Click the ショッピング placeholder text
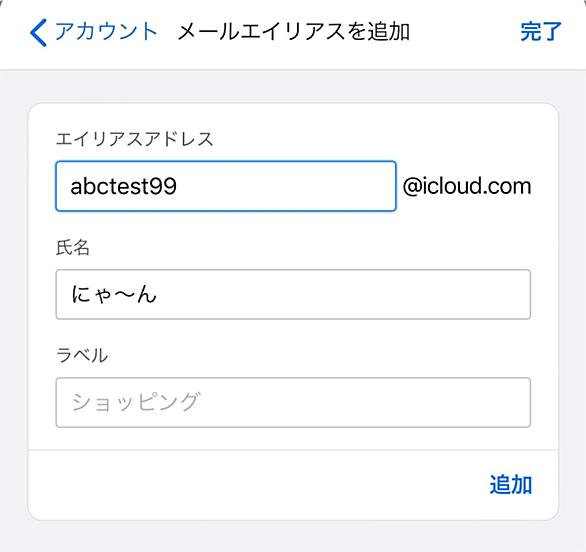 tap(136, 403)
